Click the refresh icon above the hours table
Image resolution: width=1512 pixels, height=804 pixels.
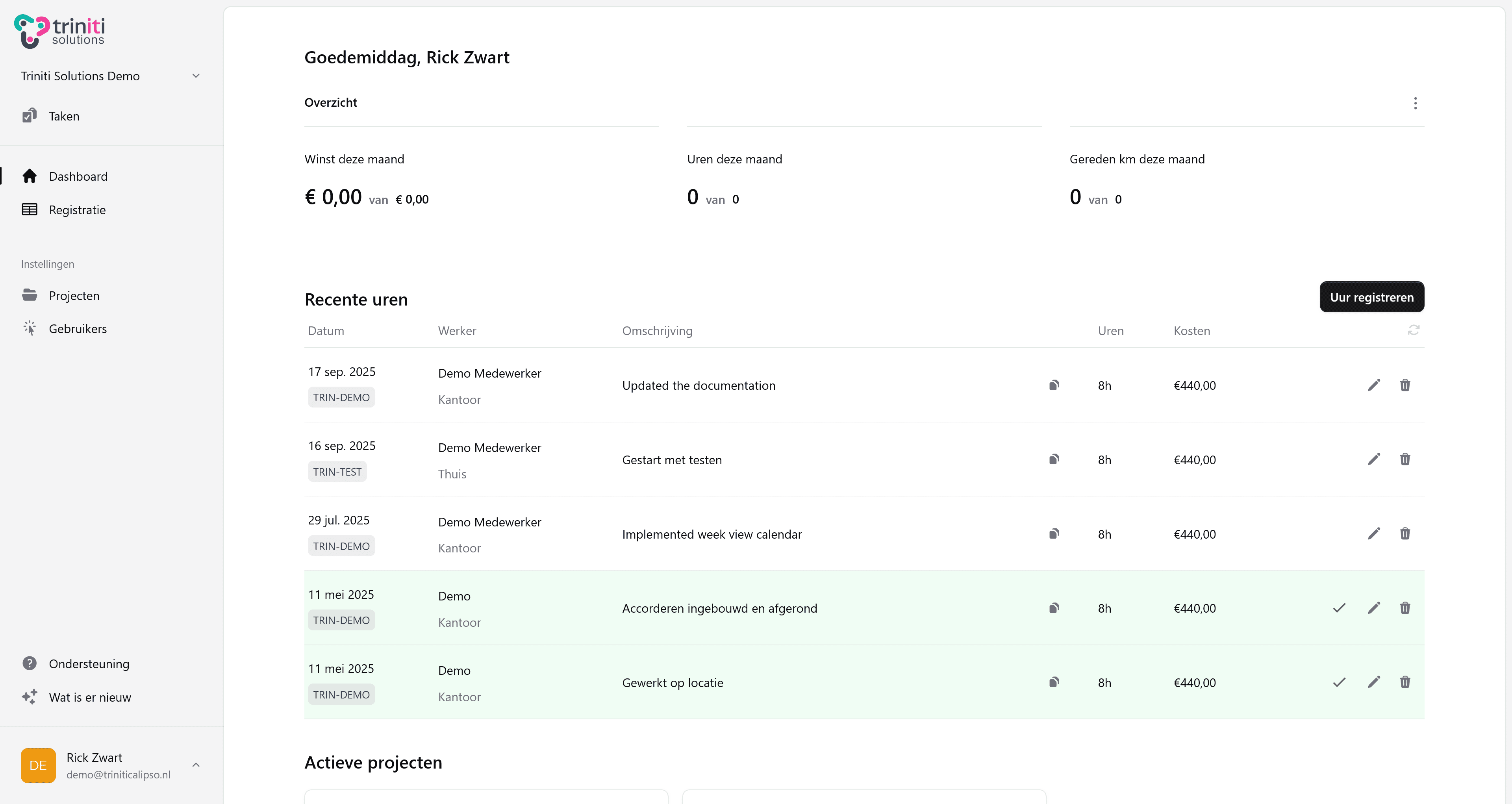tap(1414, 330)
